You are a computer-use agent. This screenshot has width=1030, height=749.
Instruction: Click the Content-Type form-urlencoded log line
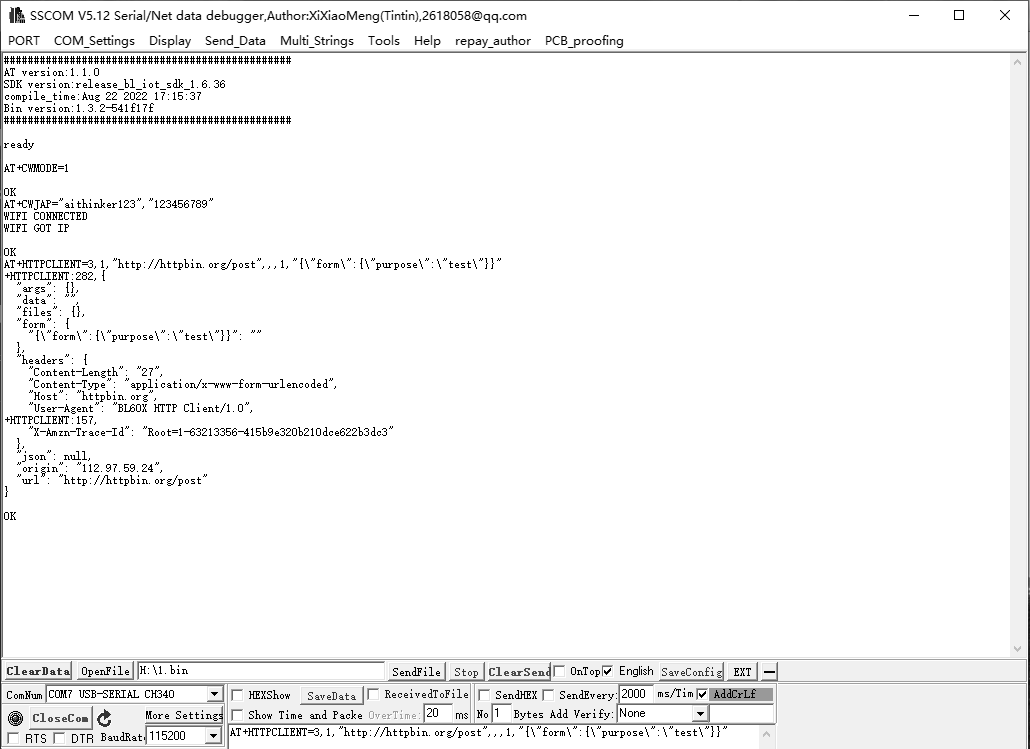tap(183, 384)
